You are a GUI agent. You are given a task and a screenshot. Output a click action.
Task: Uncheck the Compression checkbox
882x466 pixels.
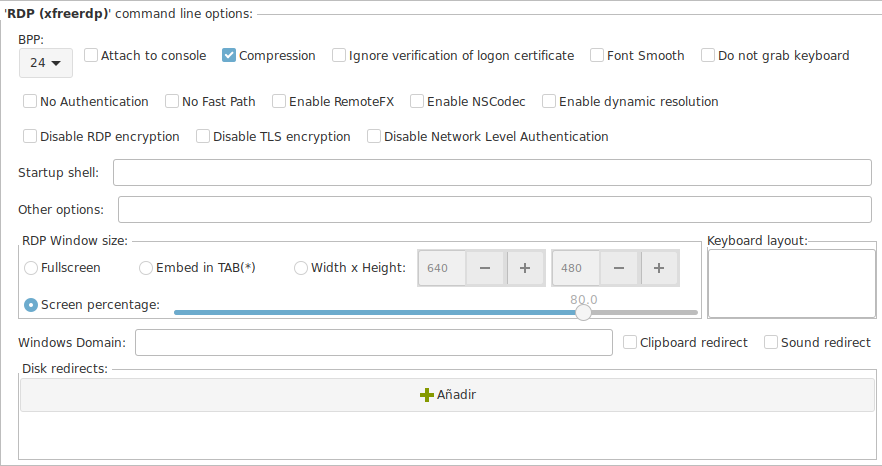click(228, 55)
